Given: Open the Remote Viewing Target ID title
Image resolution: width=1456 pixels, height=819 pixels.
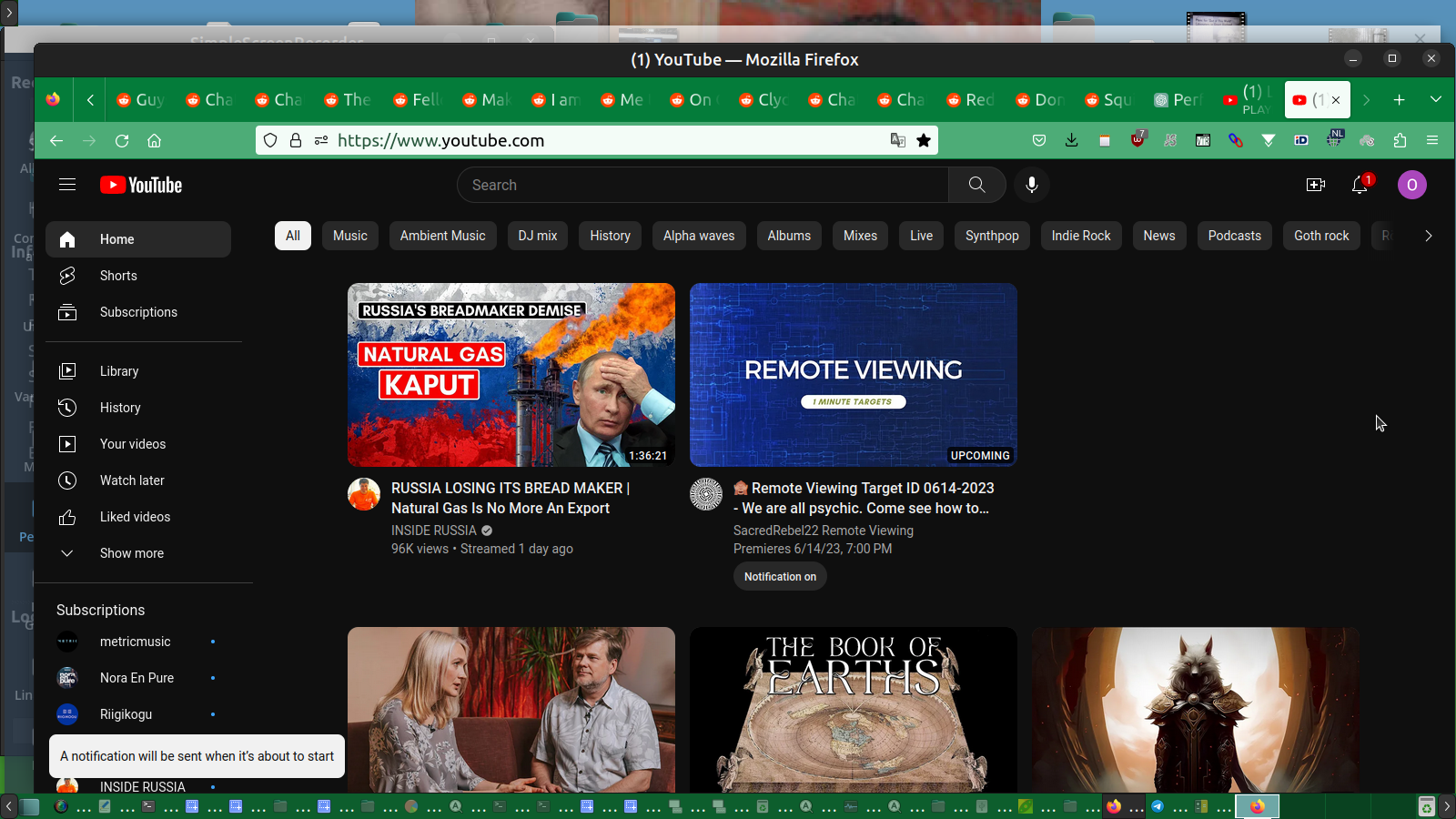Looking at the screenshot, I should [864, 499].
